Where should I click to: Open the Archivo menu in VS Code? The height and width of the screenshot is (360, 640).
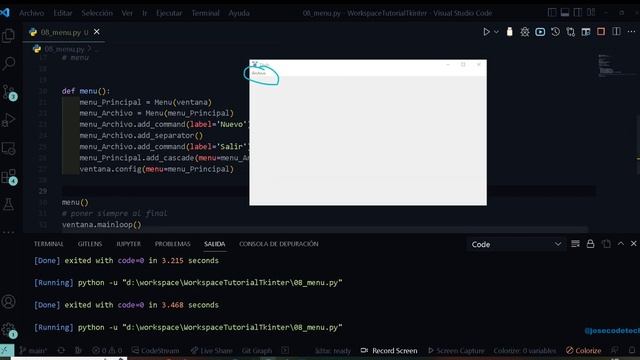[31, 13]
